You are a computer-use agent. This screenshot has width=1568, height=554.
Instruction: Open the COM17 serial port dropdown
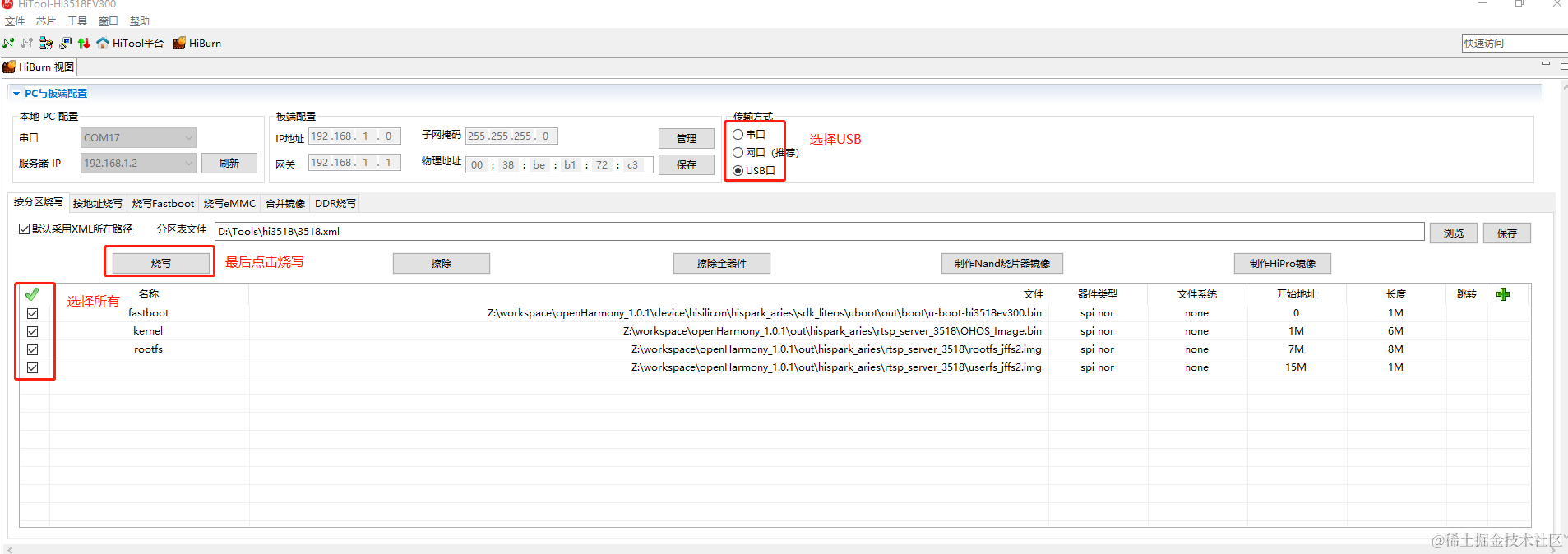coord(138,137)
